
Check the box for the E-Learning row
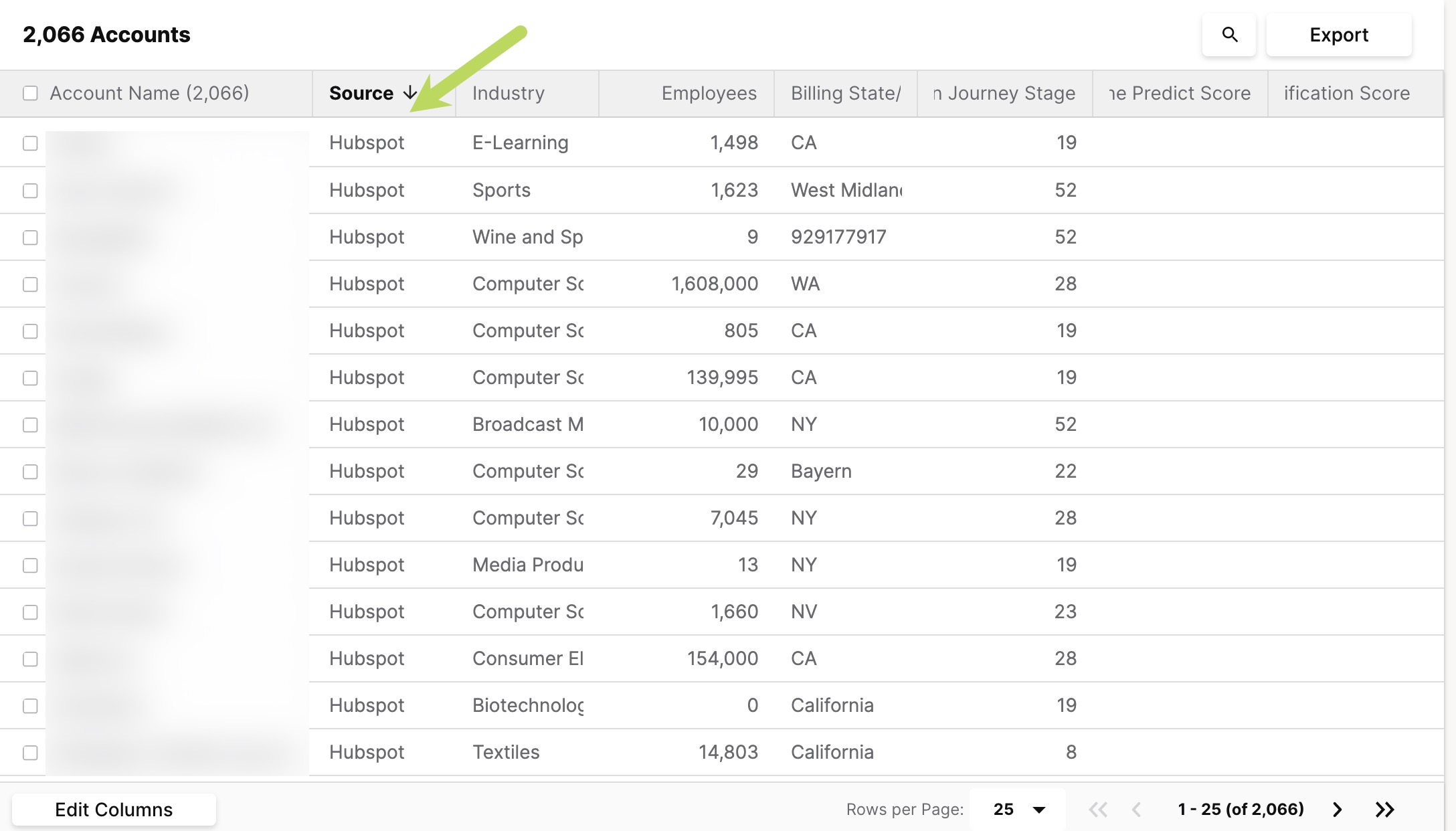pos(30,143)
